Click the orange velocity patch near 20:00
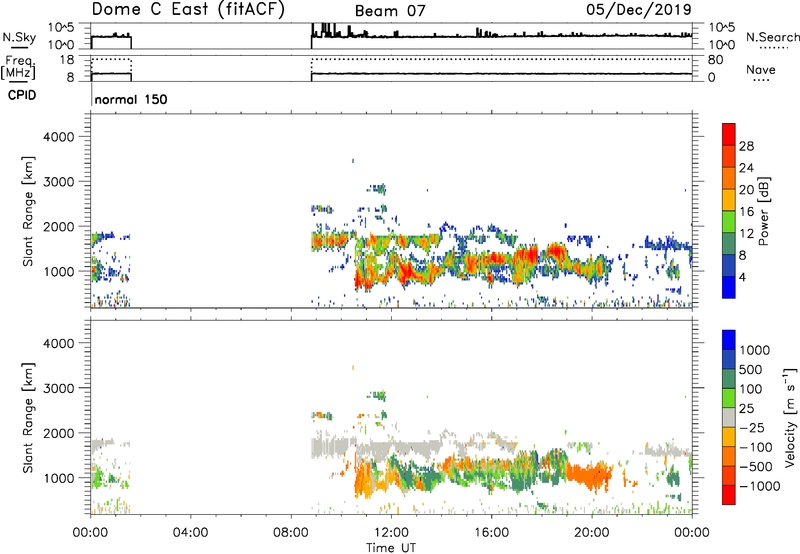The width and height of the screenshot is (800, 554). click(x=588, y=475)
